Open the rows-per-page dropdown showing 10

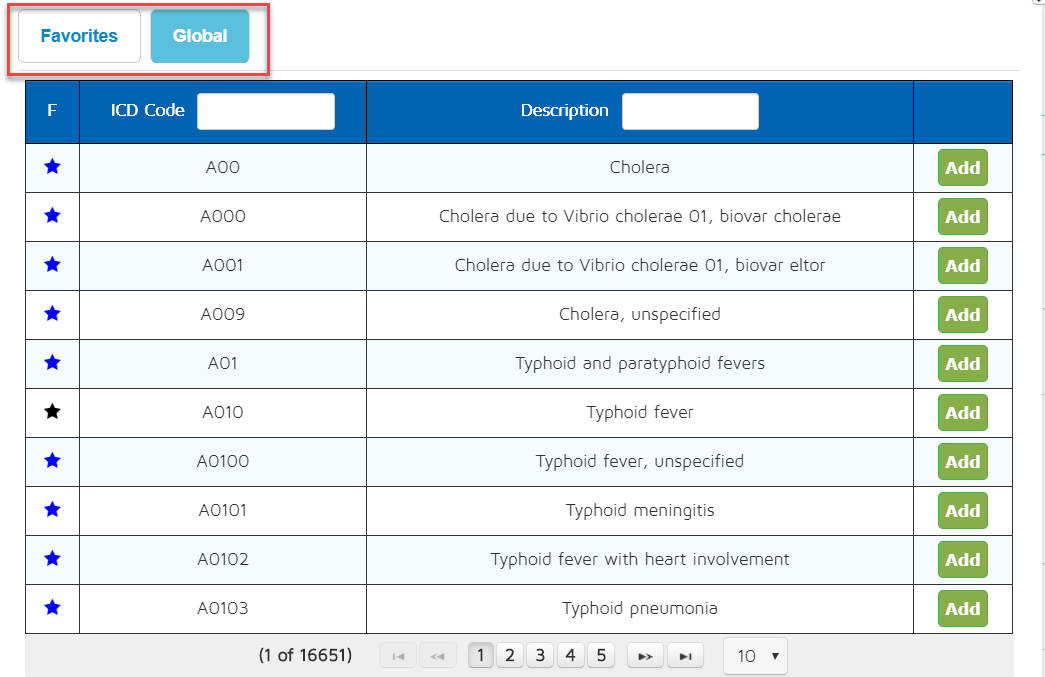coord(755,656)
